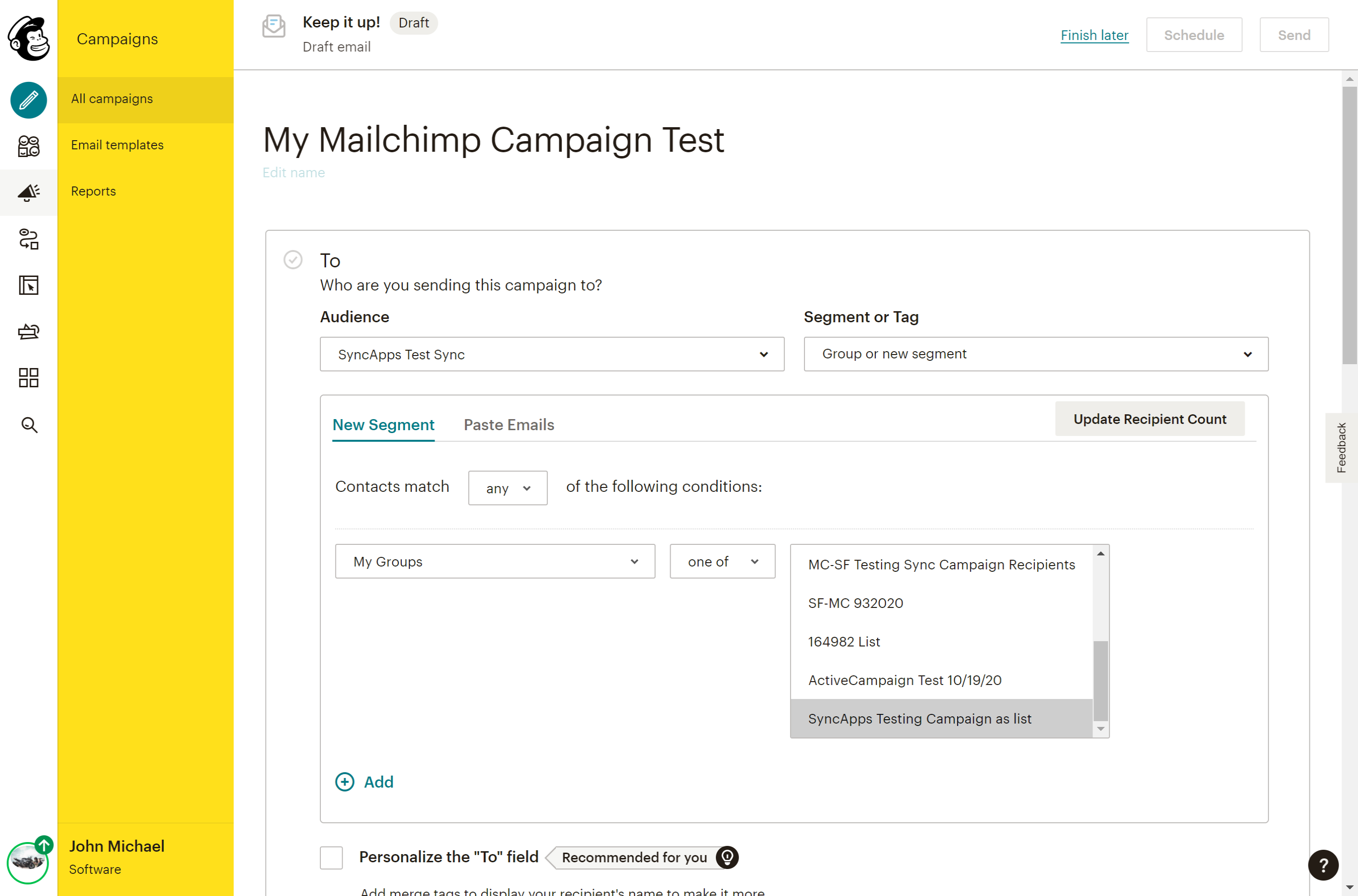Click the Send button
The width and height of the screenshot is (1358, 896).
[1294, 36]
